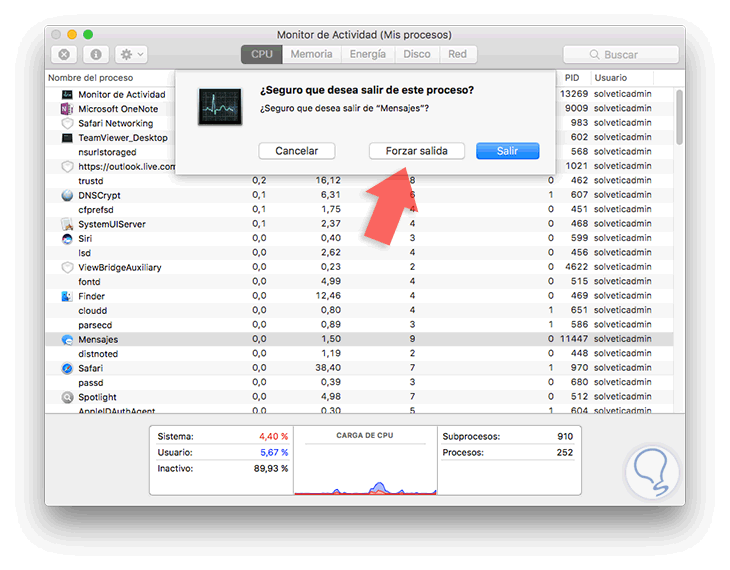Click the 12,46 value in the Finder row
Screen dimensions: 730x570
tap(328, 295)
